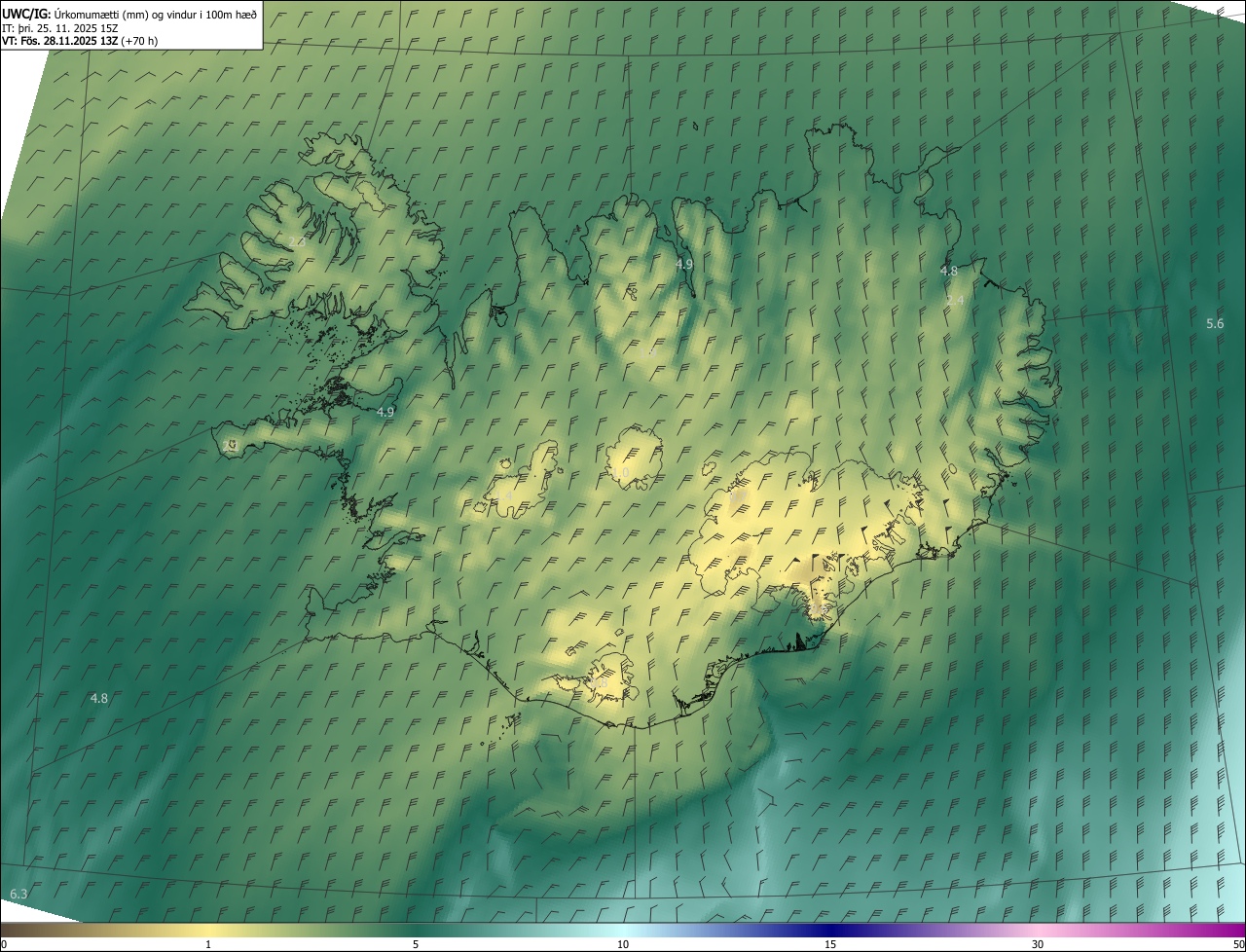Screen dimensions: 1246x952
Task: Click colorbar tick label "10"
Action: pyautogui.click(x=623, y=944)
